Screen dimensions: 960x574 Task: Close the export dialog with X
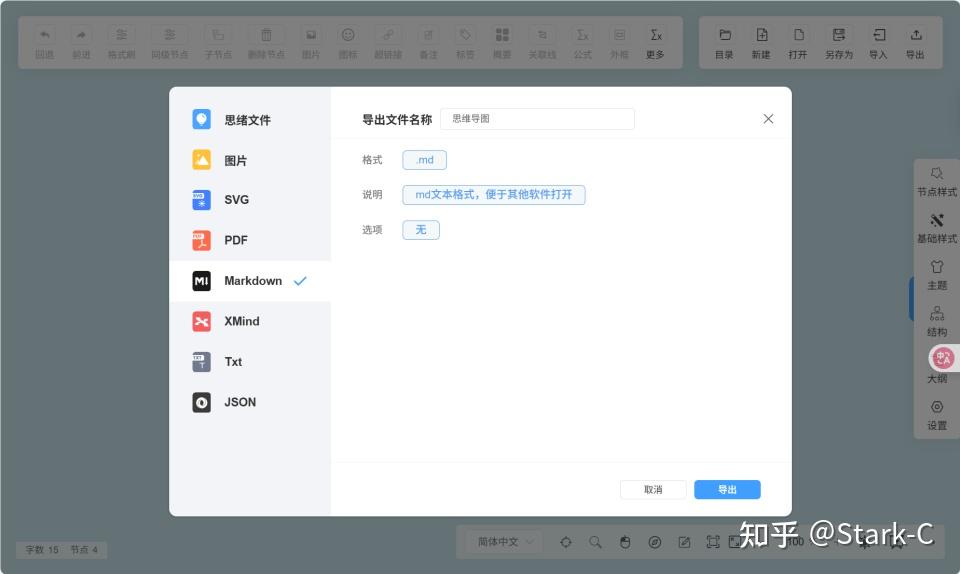pos(768,119)
